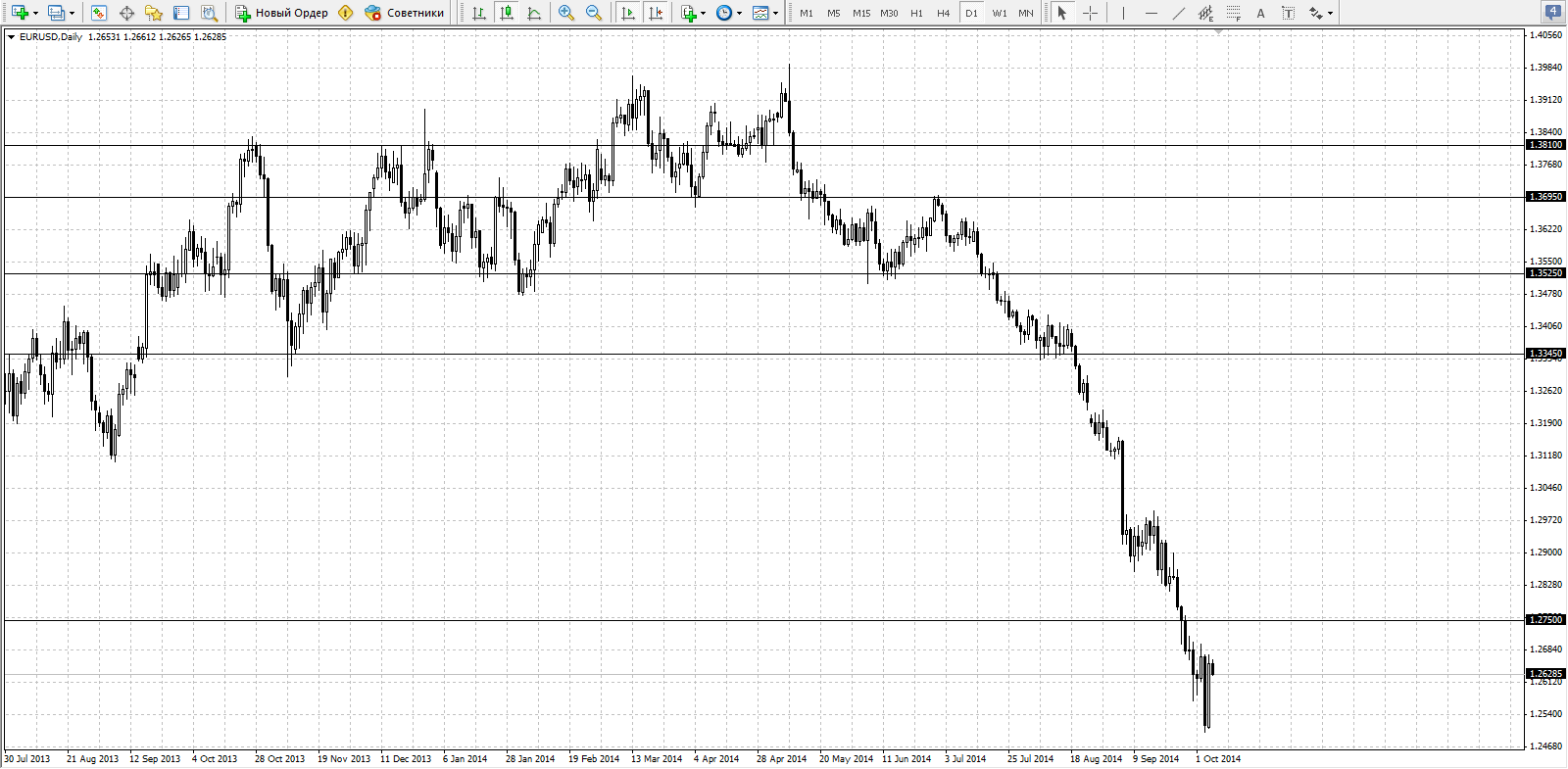Open a new chart window
The width and height of the screenshot is (1568, 769).
(x=20, y=13)
